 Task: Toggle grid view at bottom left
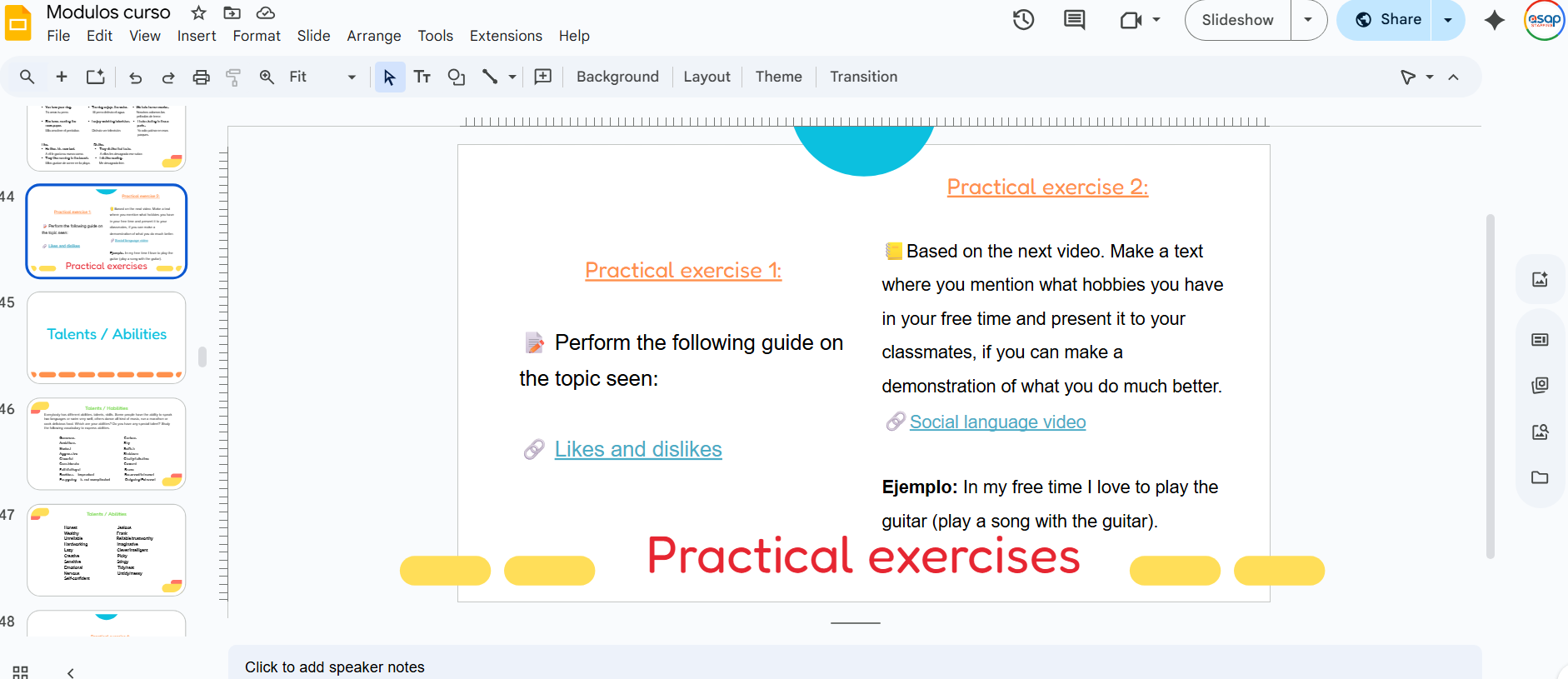pos(21,672)
